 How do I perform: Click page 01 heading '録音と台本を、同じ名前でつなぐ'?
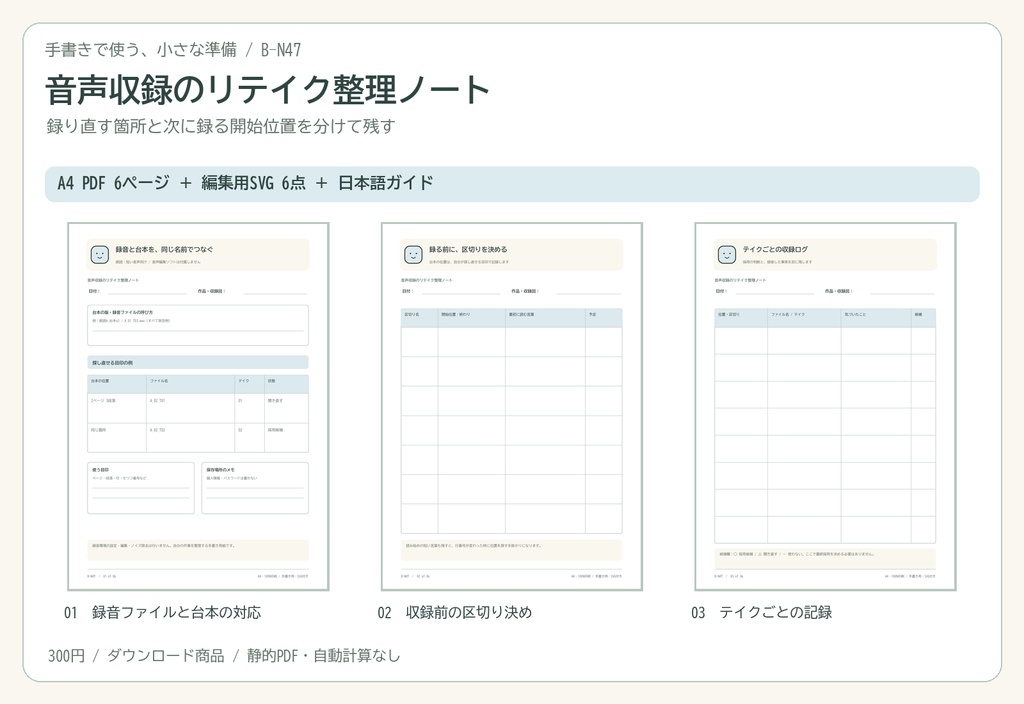tap(165, 249)
